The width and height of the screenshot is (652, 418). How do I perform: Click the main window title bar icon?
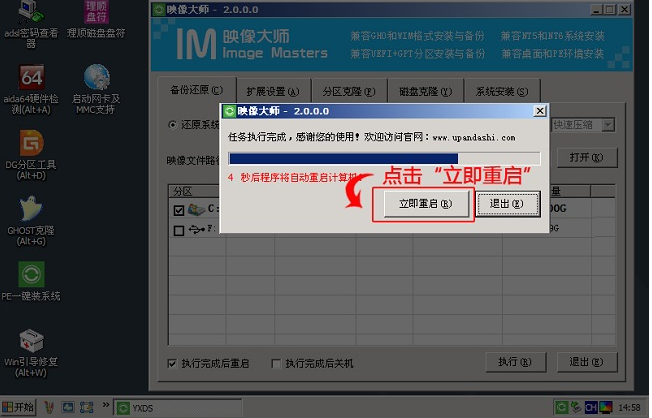click(x=158, y=10)
